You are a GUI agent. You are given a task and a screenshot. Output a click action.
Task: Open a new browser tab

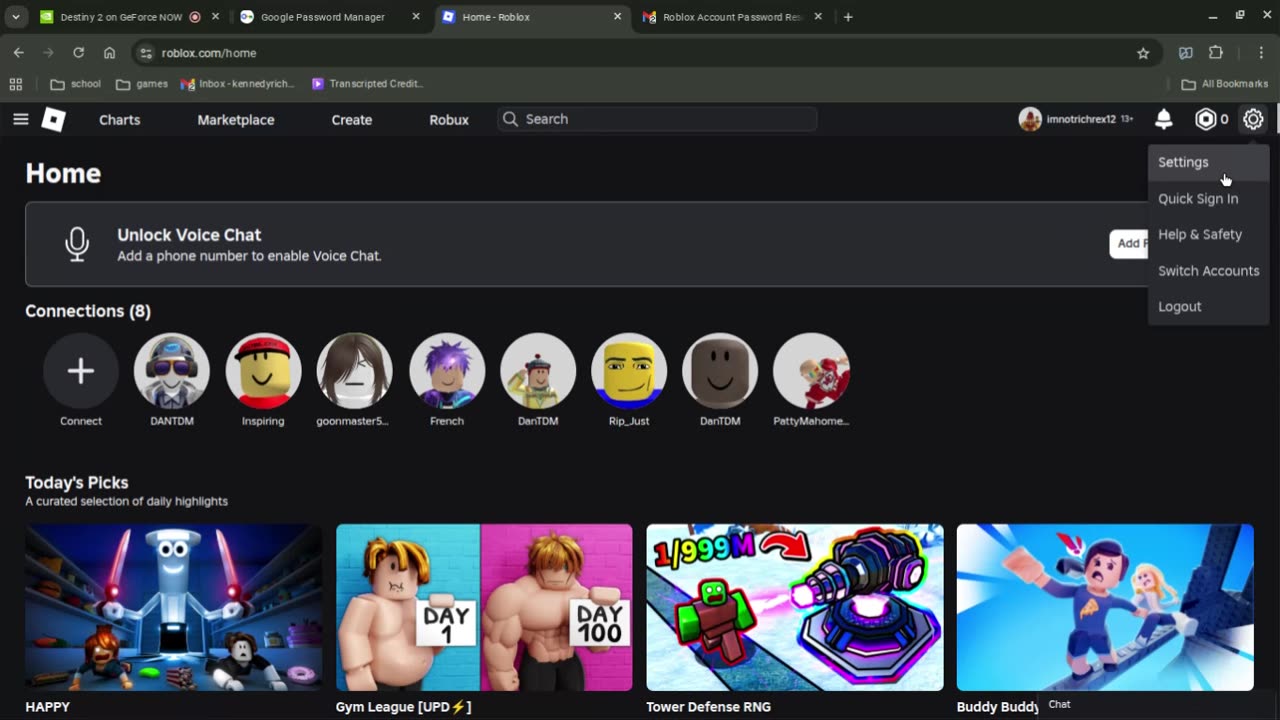pos(848,17)
